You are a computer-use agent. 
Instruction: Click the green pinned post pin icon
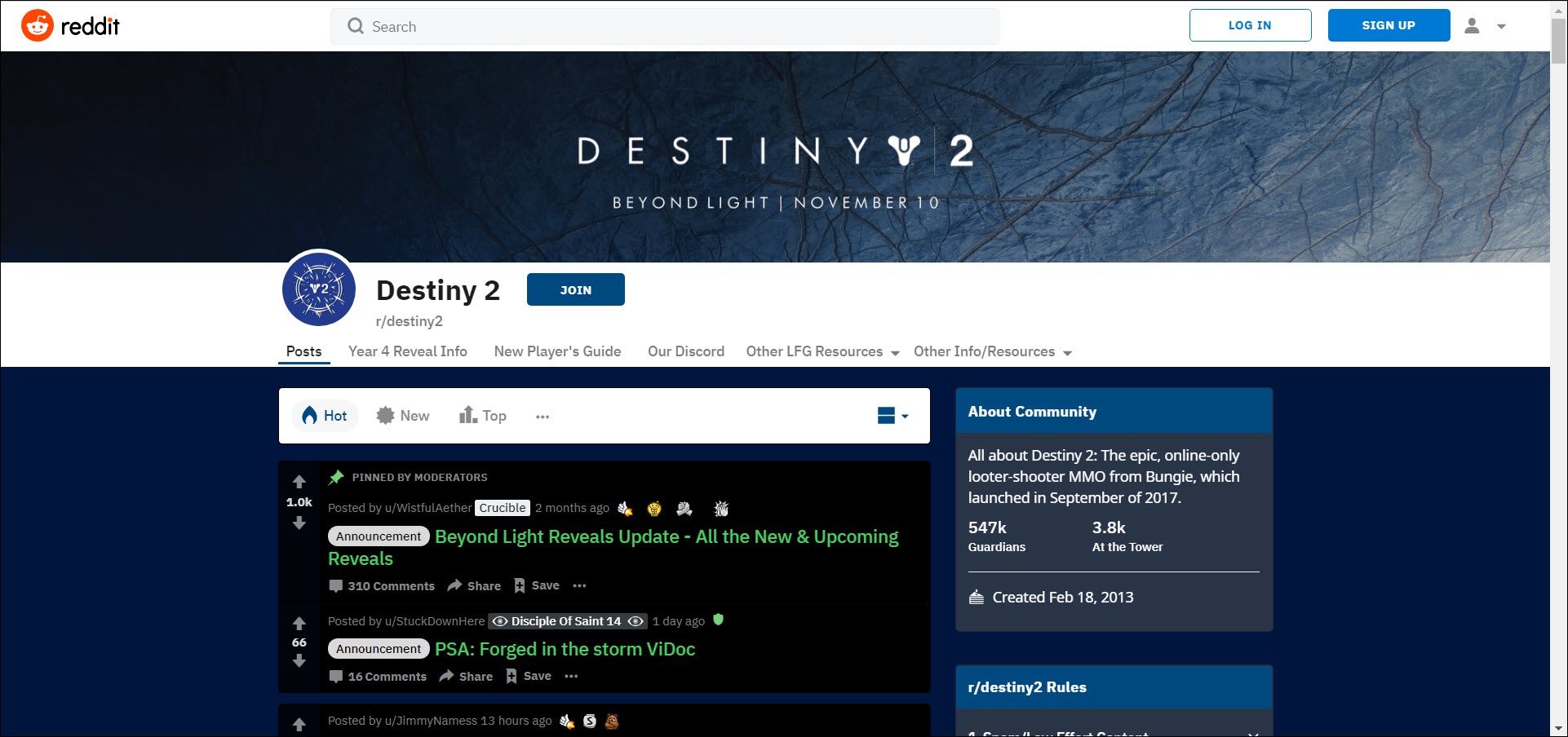[x=336, y=477]
